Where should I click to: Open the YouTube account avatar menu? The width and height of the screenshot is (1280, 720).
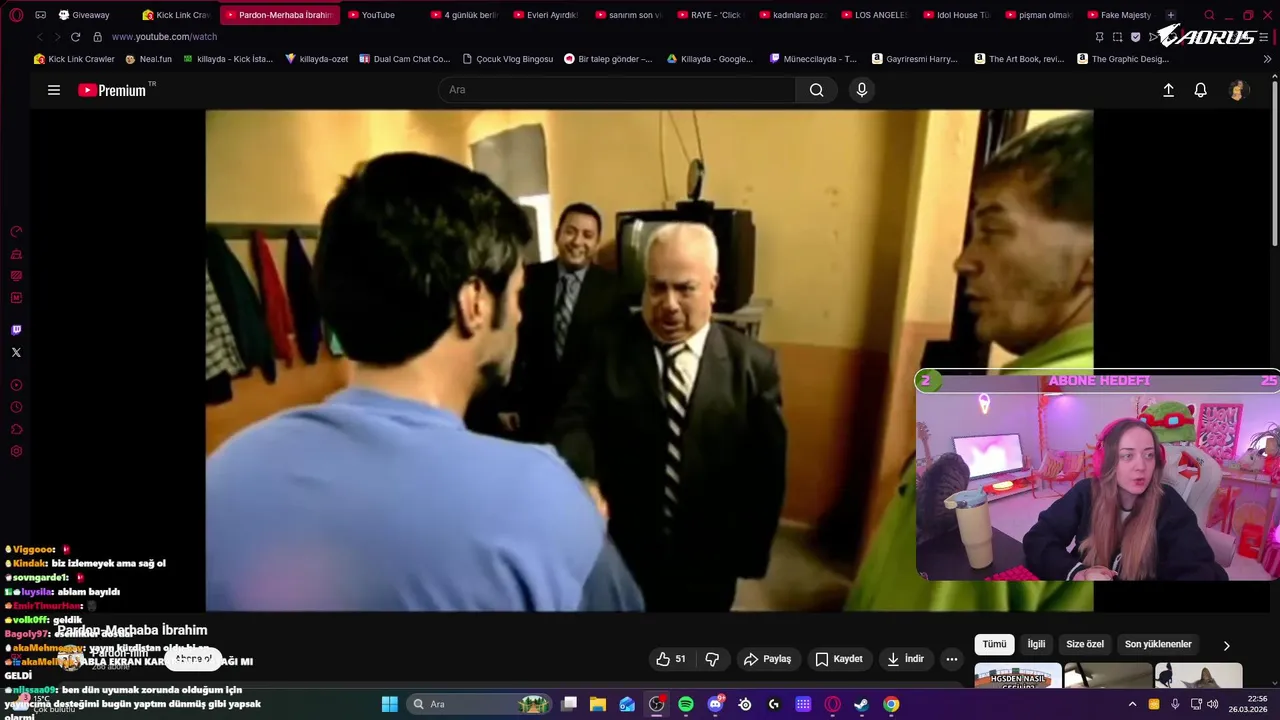click(x=1238, y=90)
